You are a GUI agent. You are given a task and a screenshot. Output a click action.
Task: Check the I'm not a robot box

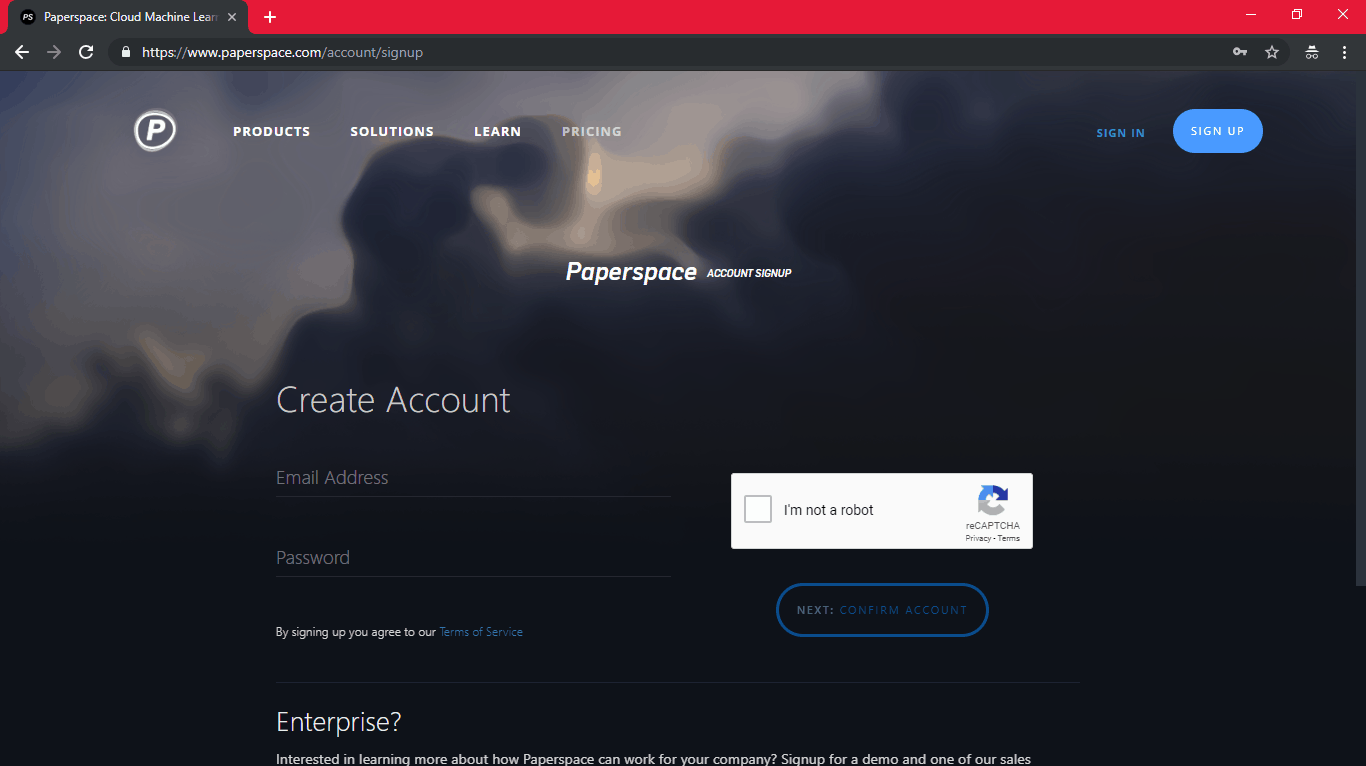758,510
